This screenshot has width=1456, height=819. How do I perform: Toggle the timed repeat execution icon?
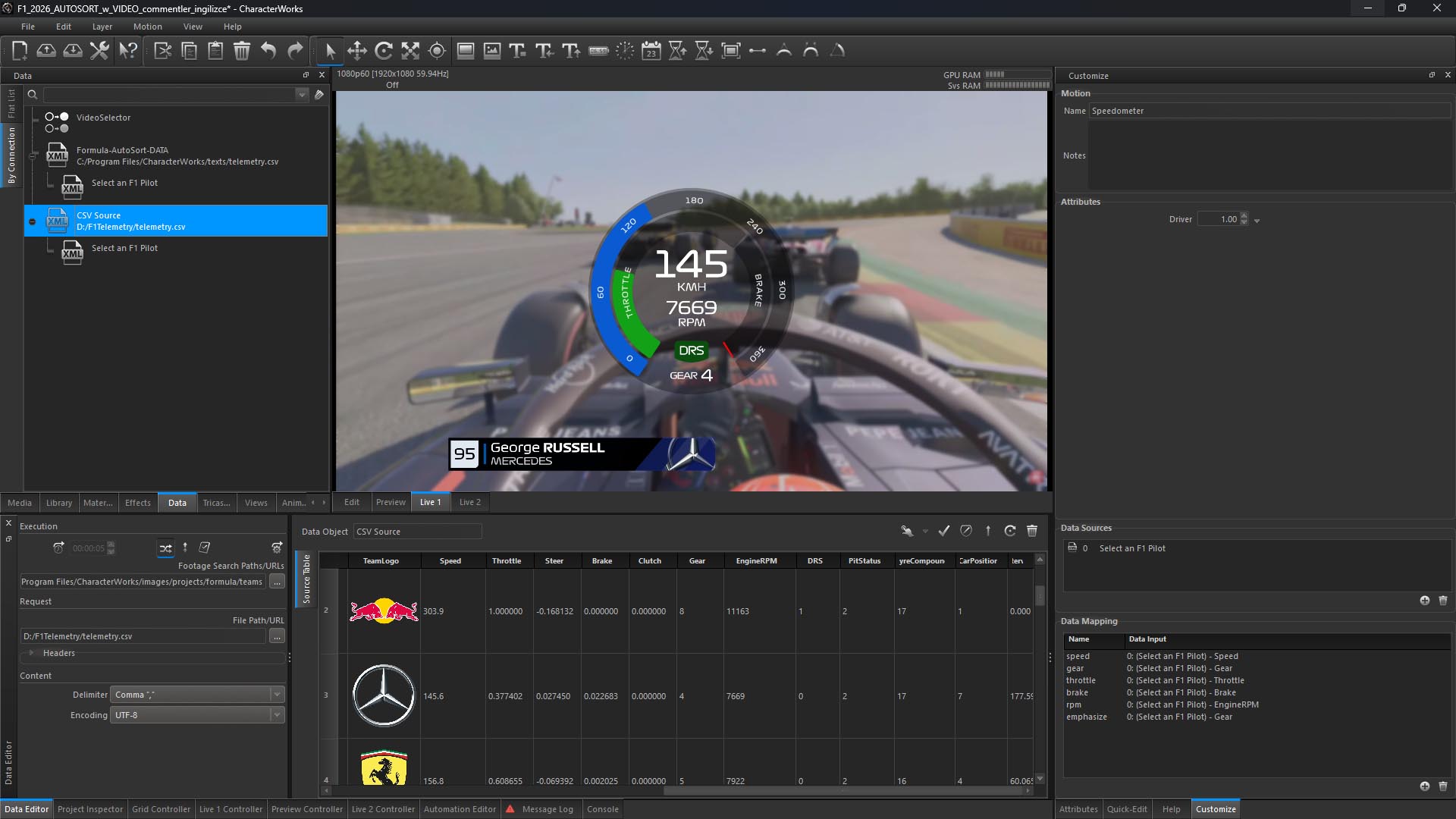pyautogui.click(x=58, y=548)
